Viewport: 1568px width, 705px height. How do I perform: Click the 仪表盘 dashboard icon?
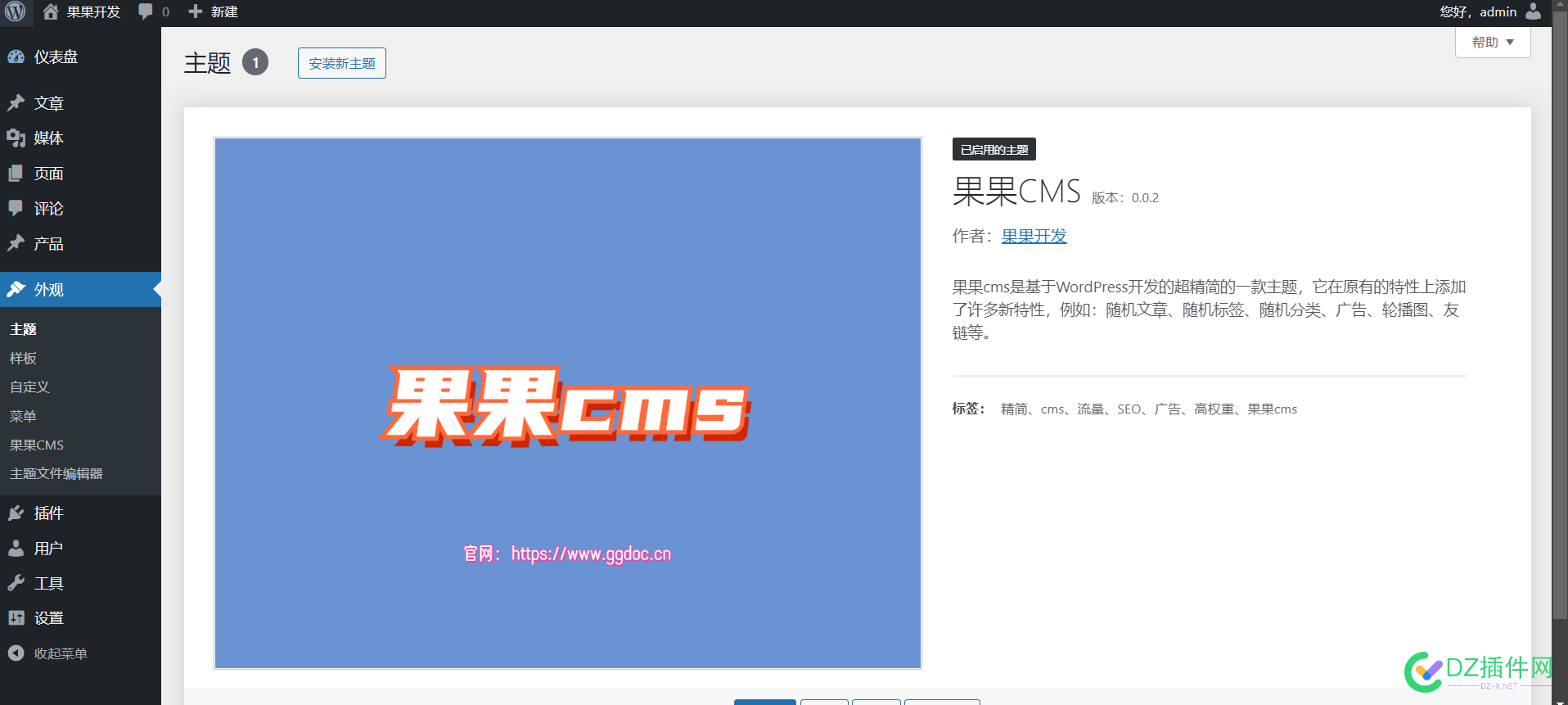pyautogui.click(x=16, y=56)
